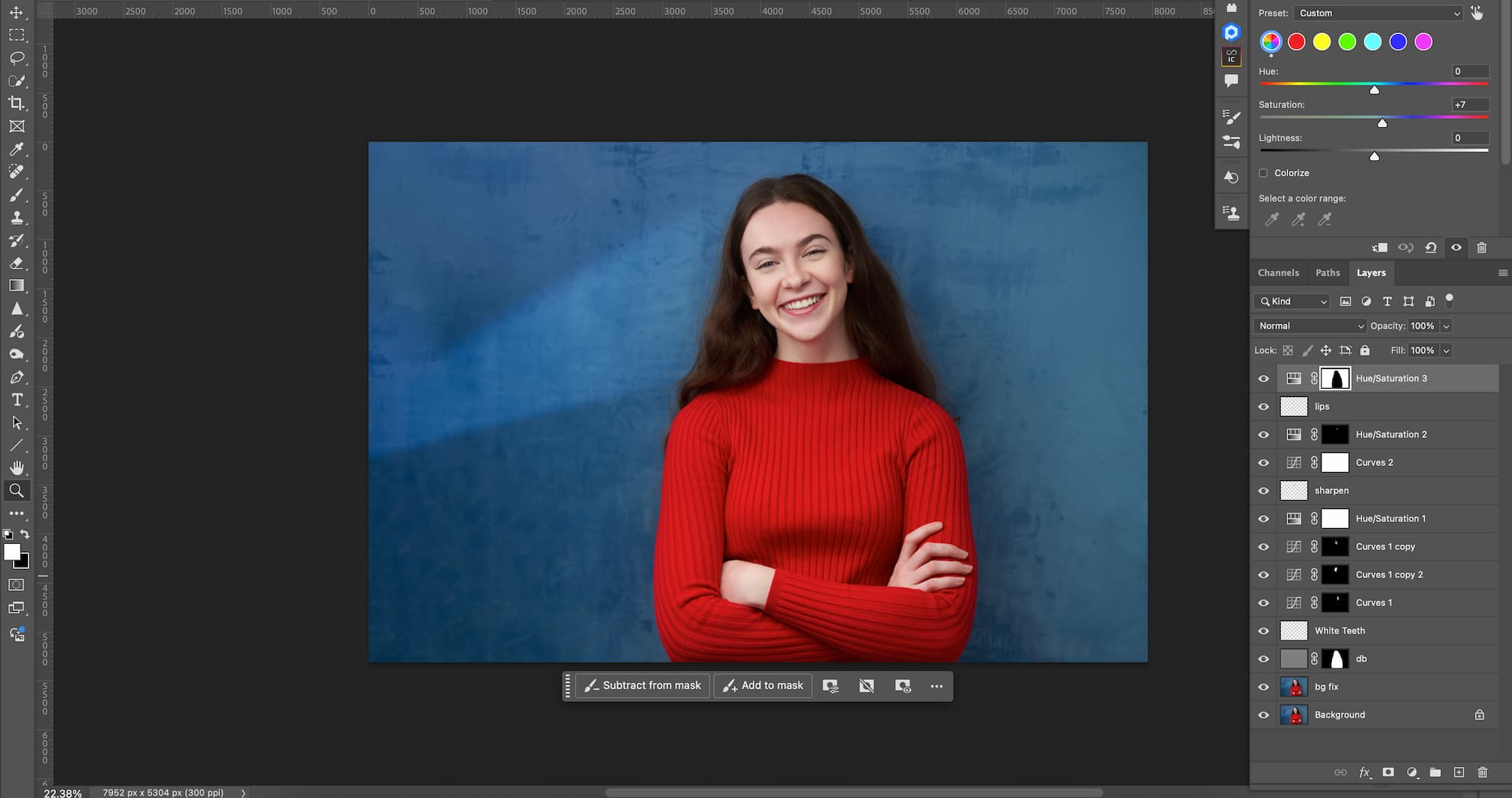
Task: Select the Zoom tool
Action: (x=16, y=490)
